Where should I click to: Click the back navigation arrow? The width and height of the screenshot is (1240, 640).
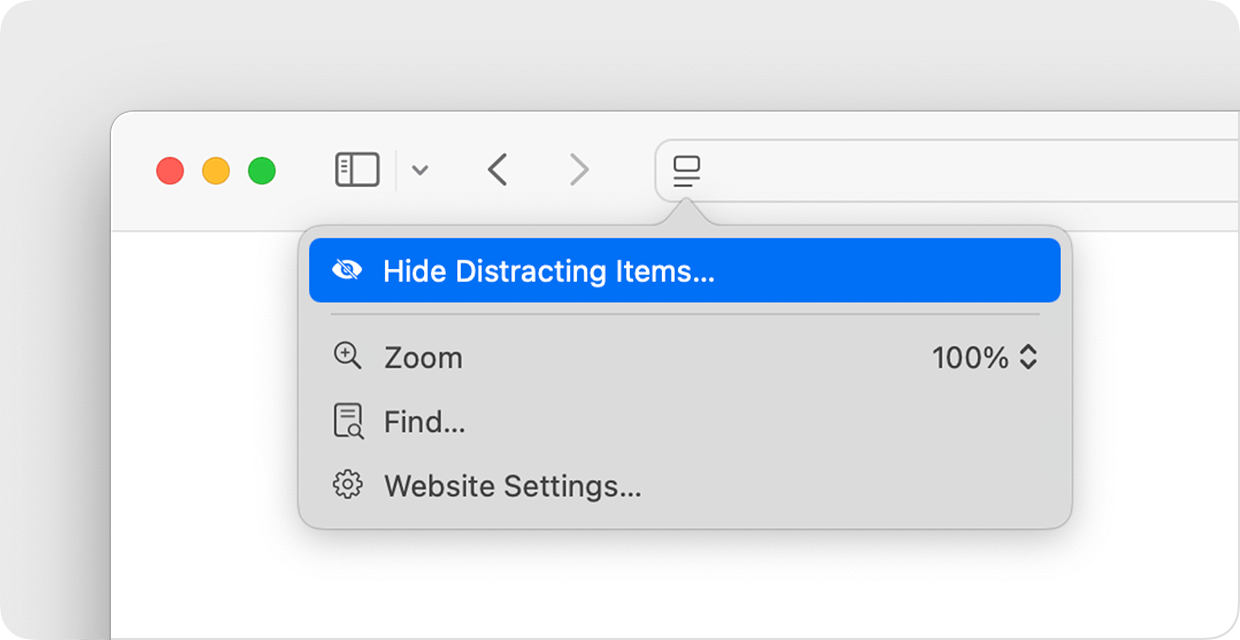[x=497, y=170]
